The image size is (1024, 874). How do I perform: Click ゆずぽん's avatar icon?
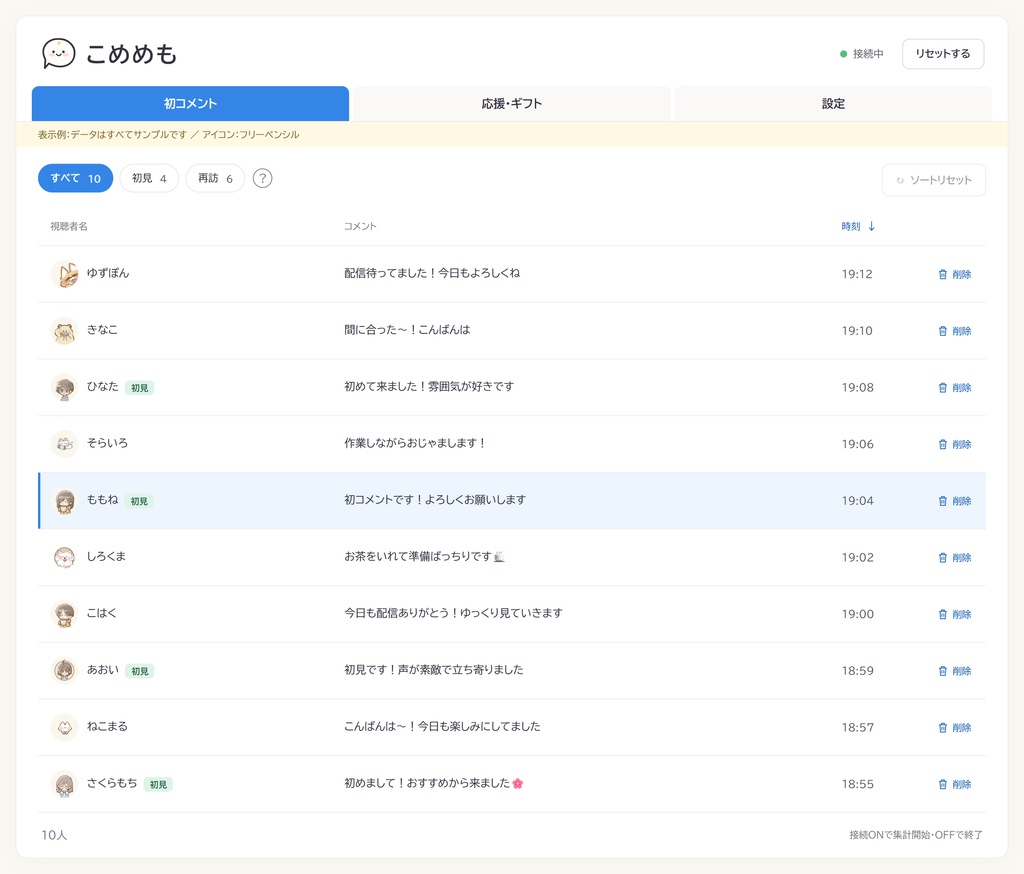tap(65, 274)
